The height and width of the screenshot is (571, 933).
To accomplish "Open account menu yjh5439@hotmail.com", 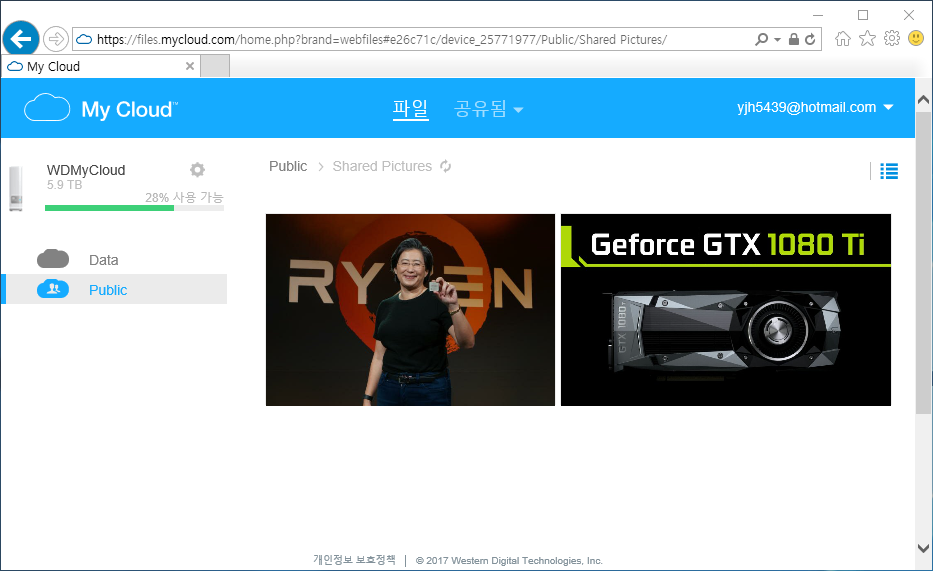I will (x=815, y=107).
